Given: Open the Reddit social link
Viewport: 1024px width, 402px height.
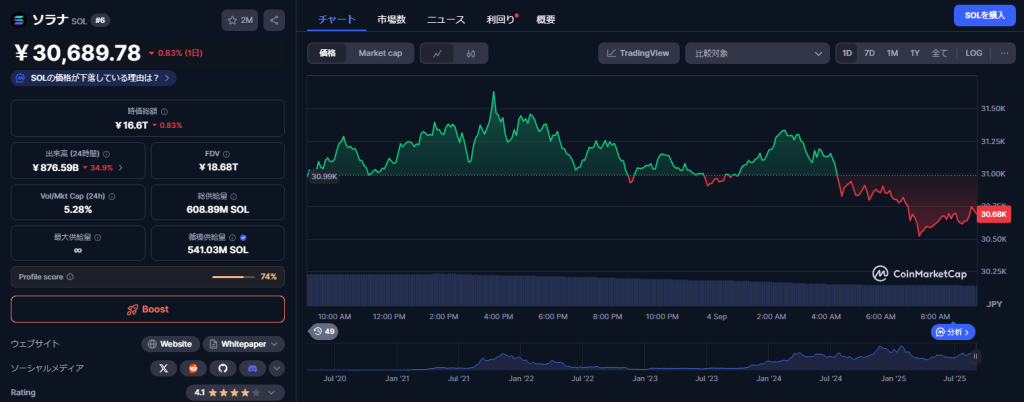Looking at the screenshot, I should tap(193, 368).
